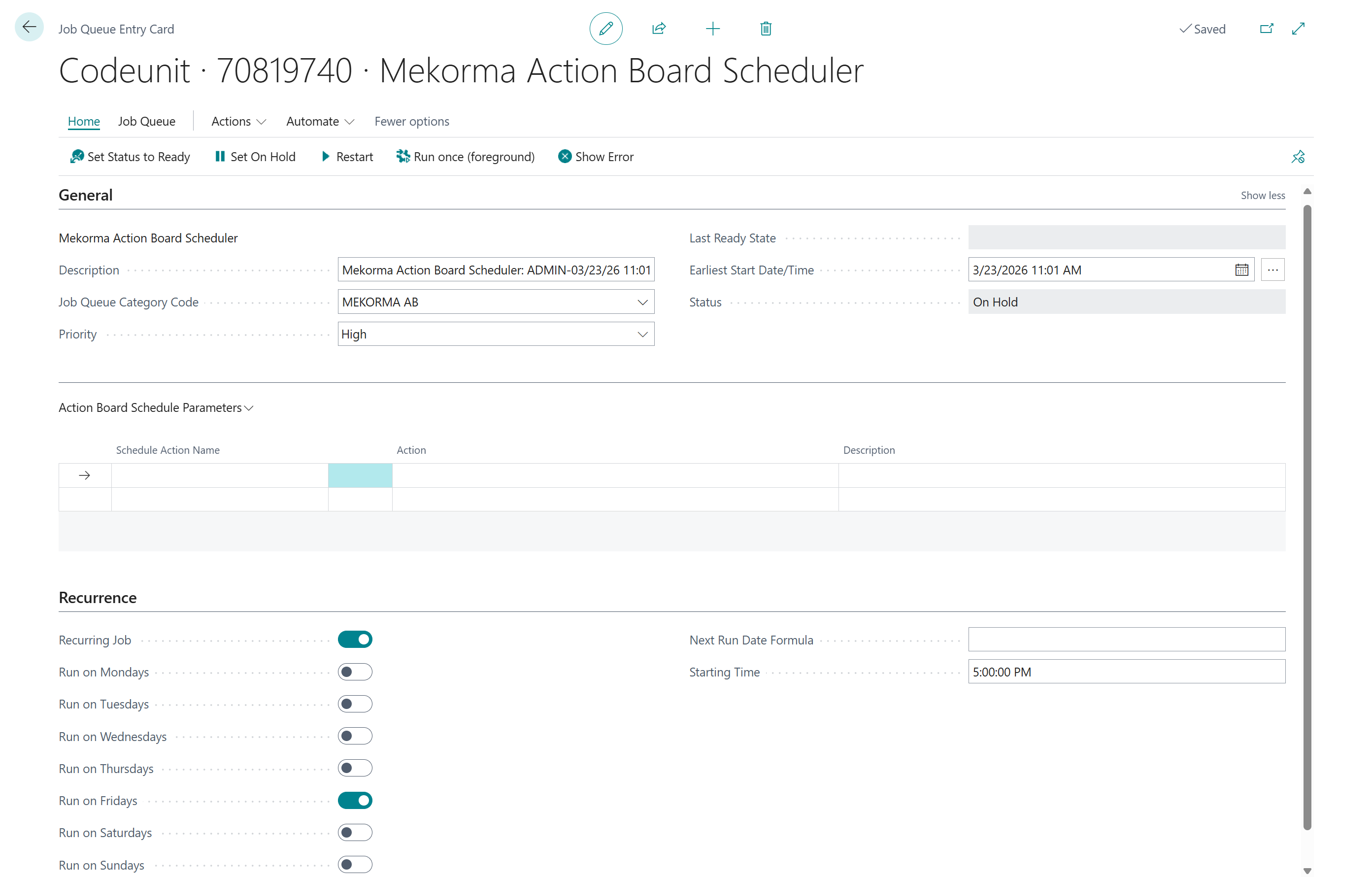Switch to the Job Queue tab
1372x877 pixels.
[146, 121]
